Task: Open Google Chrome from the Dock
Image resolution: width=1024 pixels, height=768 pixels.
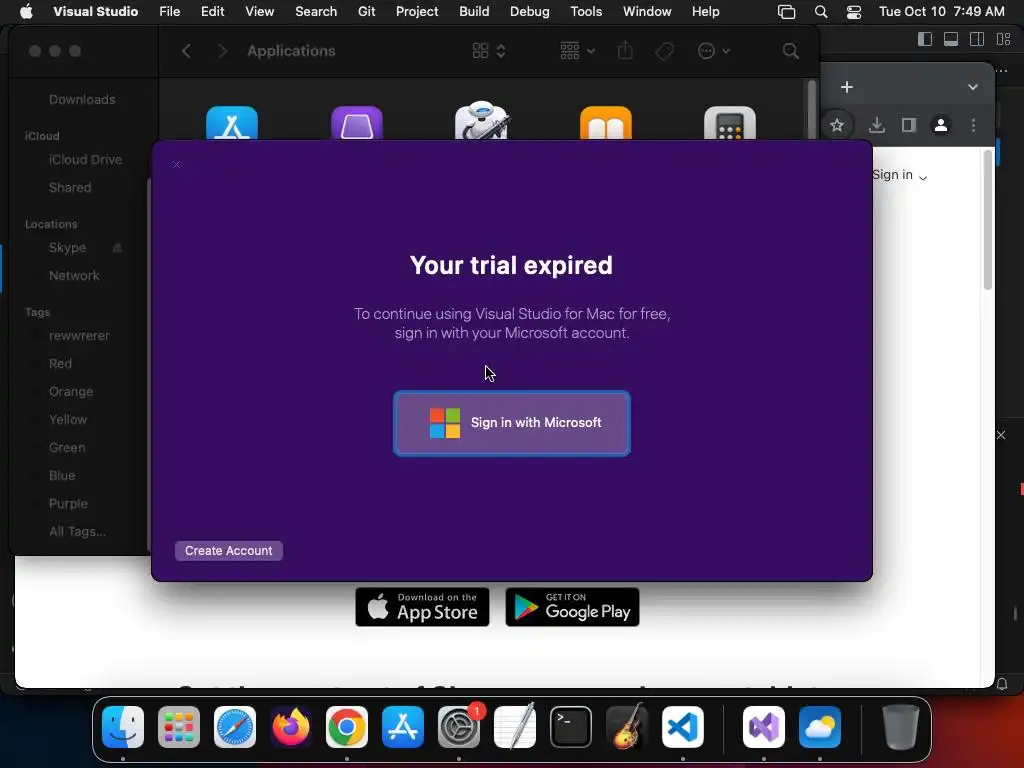Action: coord(347,727)
